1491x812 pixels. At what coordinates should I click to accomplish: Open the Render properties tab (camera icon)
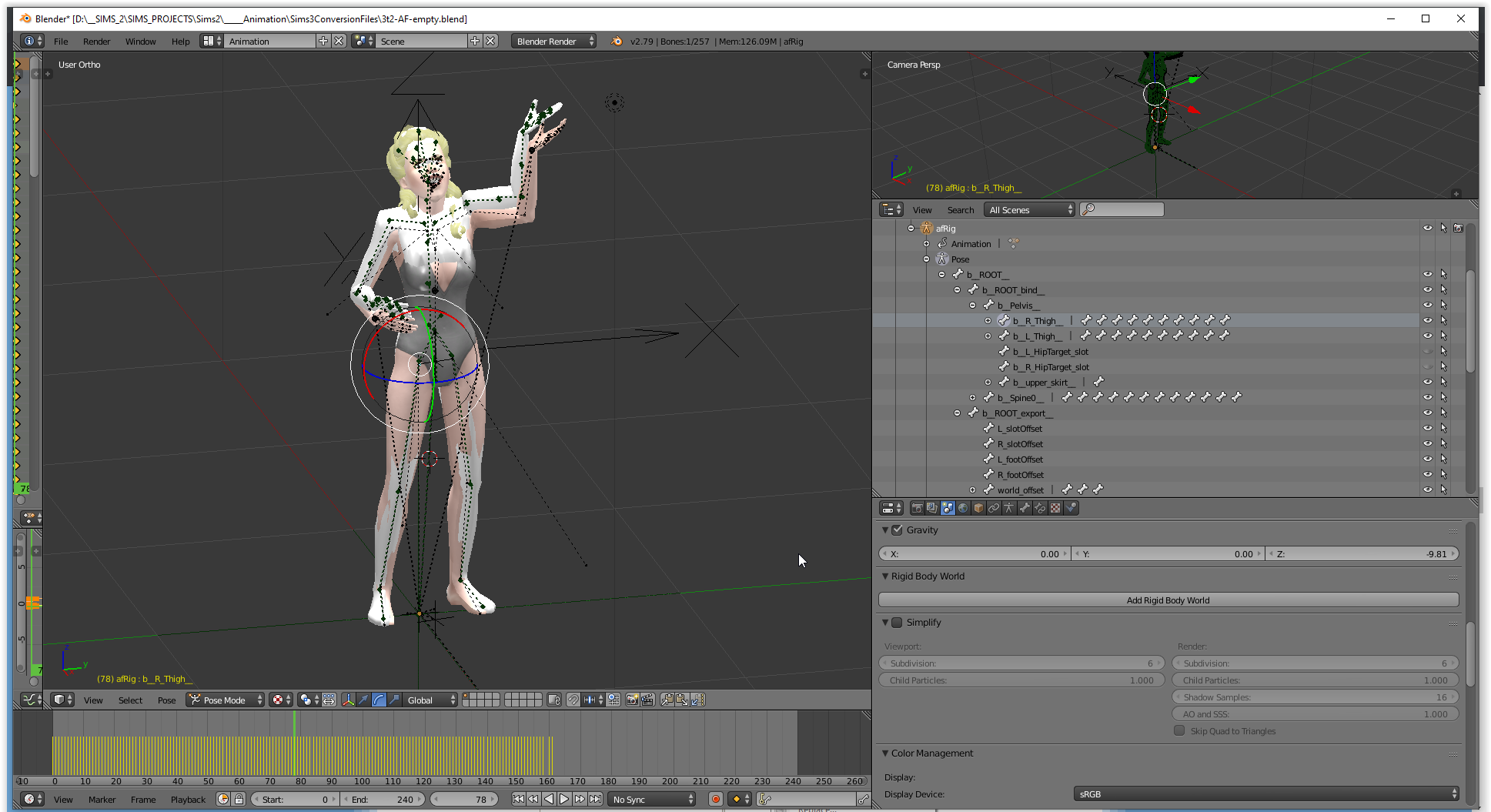pos(917,508)
